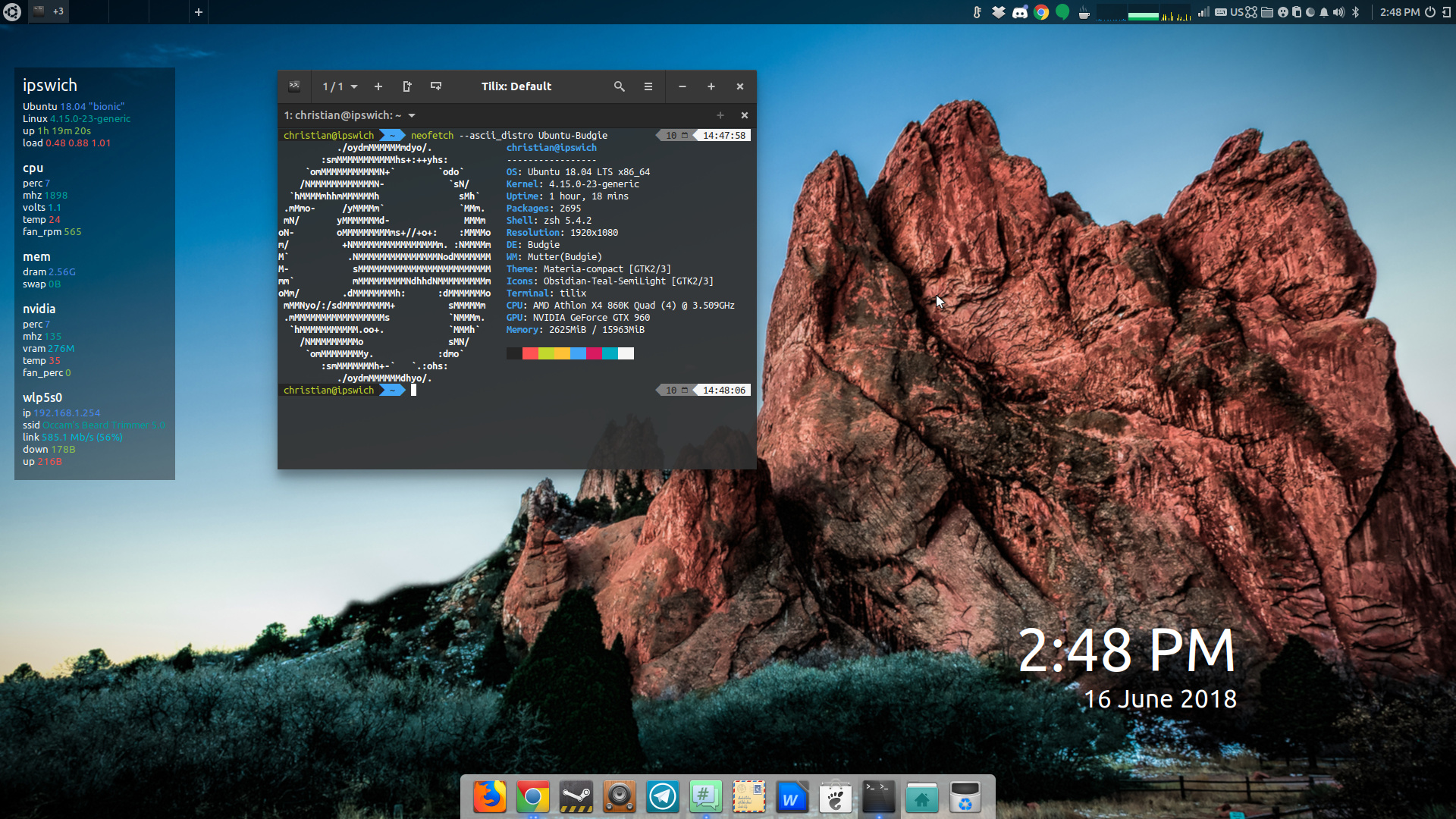Open Telegram from the dock
The width and height of the screenshot is (1456, 819).
coord(663,797)
